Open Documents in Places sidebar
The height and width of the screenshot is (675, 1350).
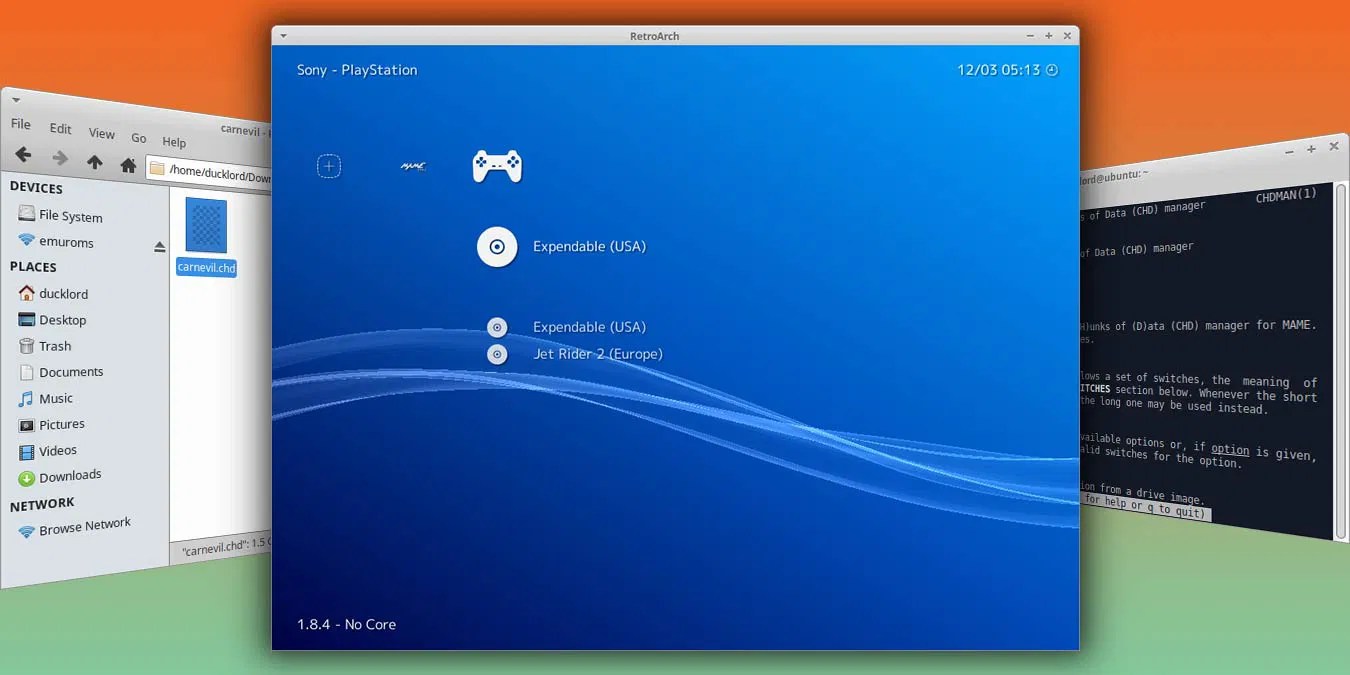click(62, 372)
